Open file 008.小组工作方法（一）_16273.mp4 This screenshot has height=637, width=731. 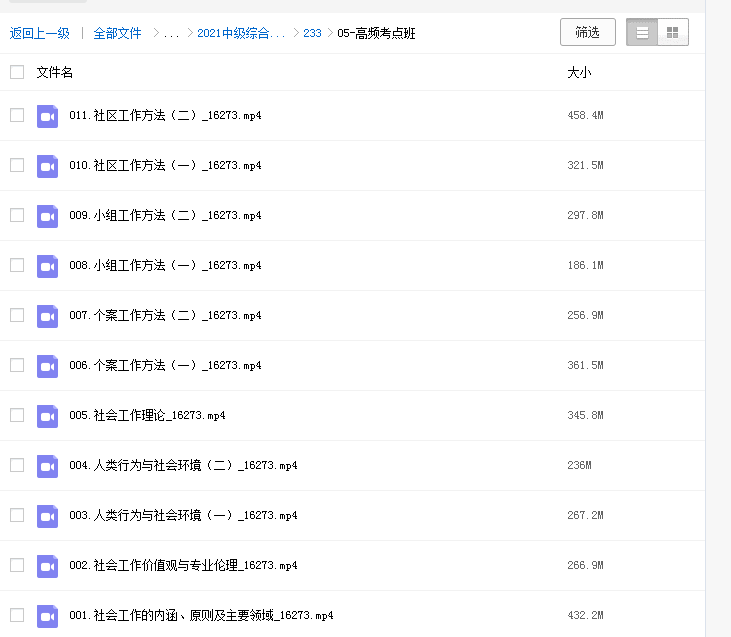(165, 265)
